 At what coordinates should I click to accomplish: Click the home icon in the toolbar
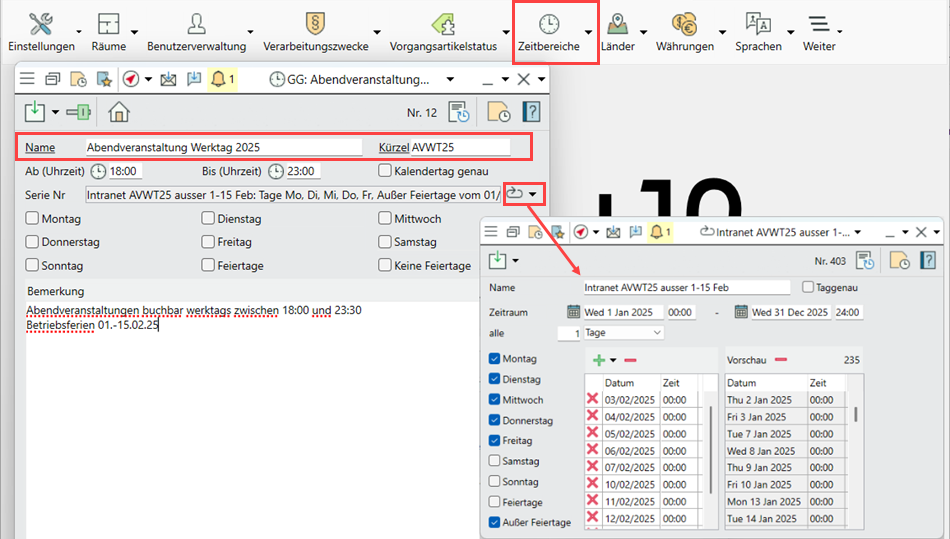click(120, 112)
